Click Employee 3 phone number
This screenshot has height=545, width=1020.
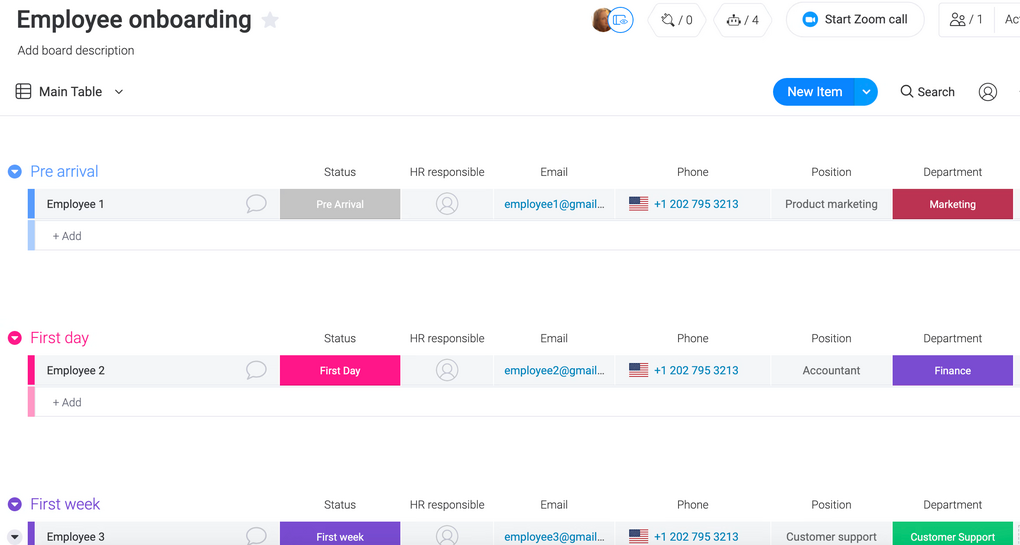696,537
